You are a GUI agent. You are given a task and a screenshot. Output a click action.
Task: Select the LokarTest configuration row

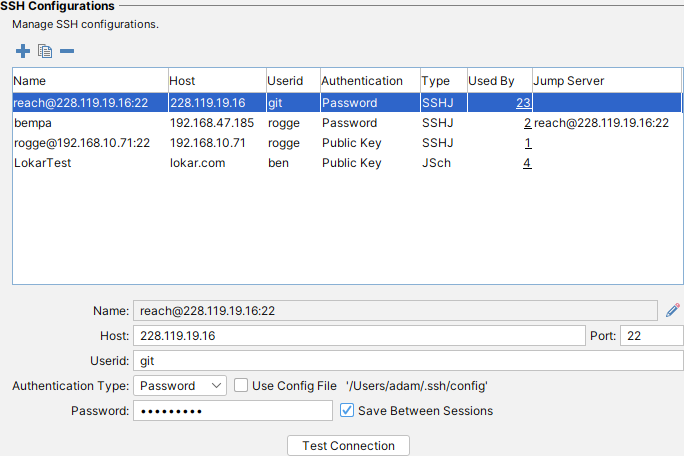pyautogui.click(x=90, y=163)
